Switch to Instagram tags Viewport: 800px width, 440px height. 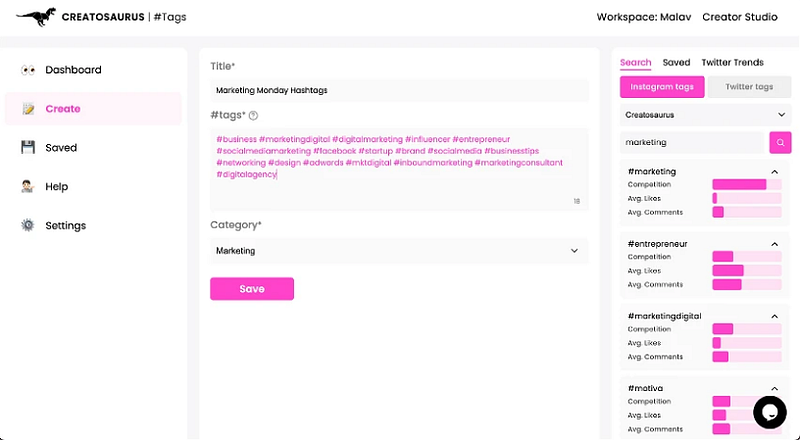(662, 87)
